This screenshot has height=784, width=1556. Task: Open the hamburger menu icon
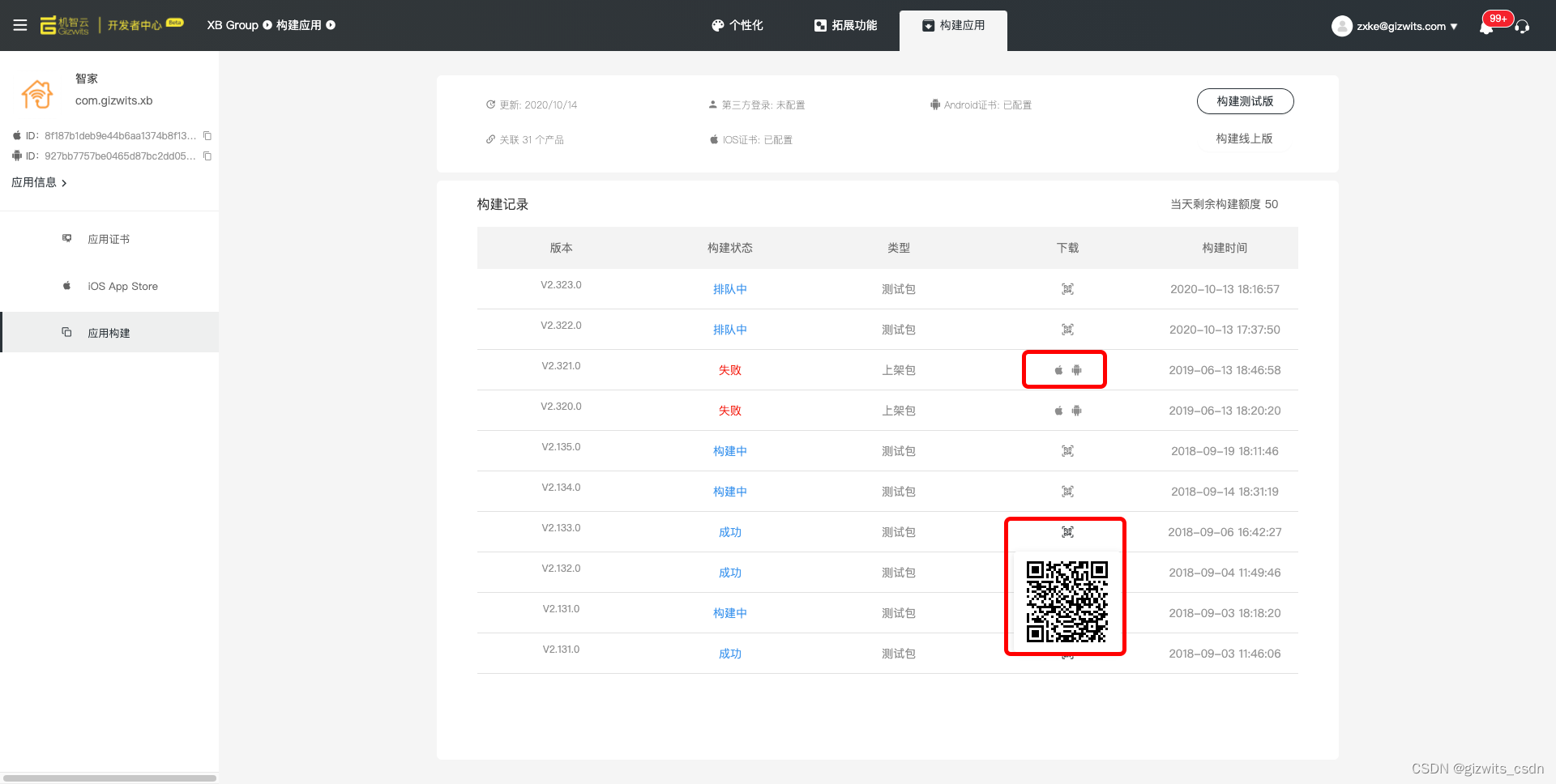pos(20,25)
